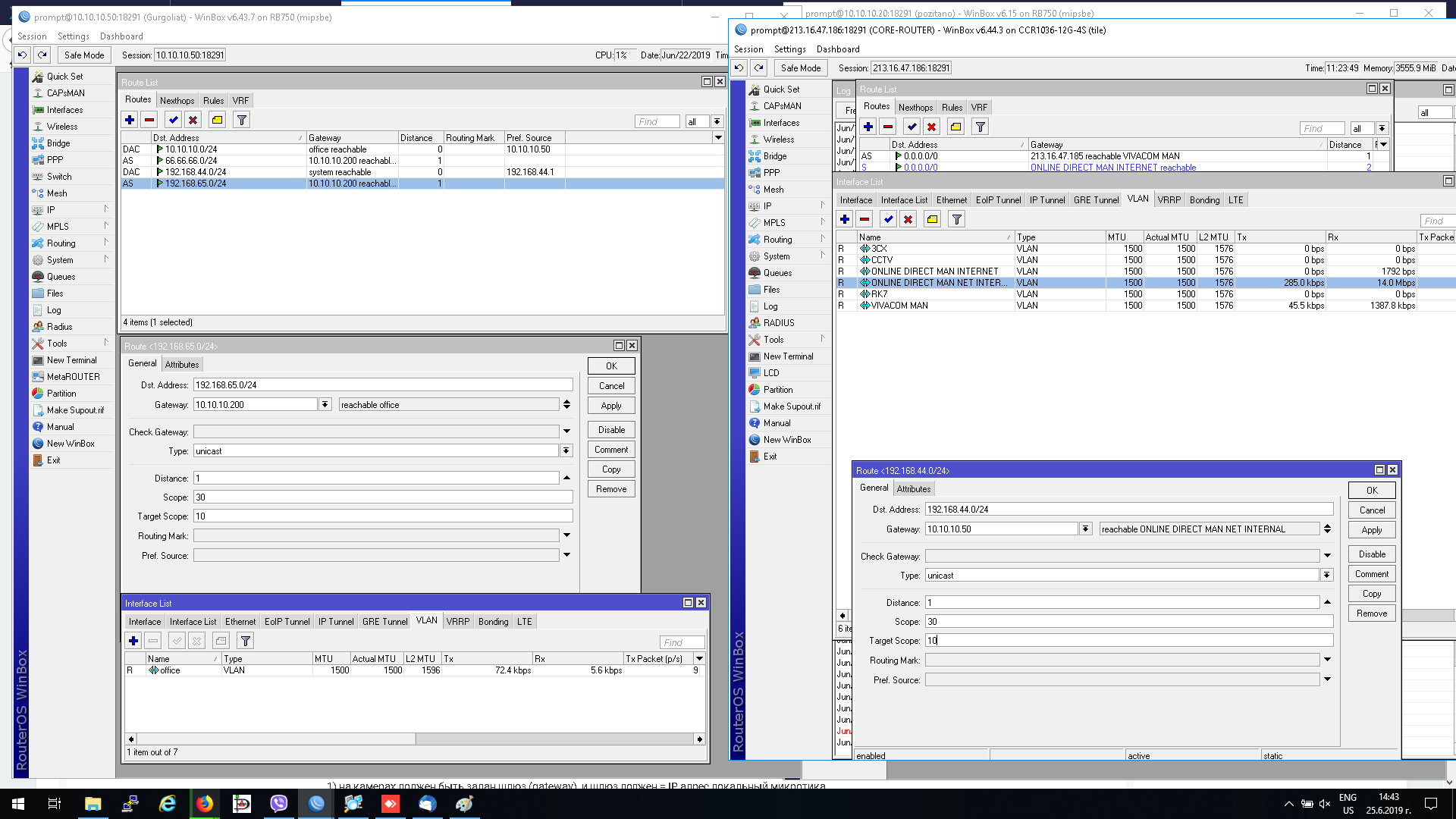The height and width of the screenshot is (819, 1456).
Task: Click filter funnel in CORE-ROUTER Interface List
Action: pos(957,219)
